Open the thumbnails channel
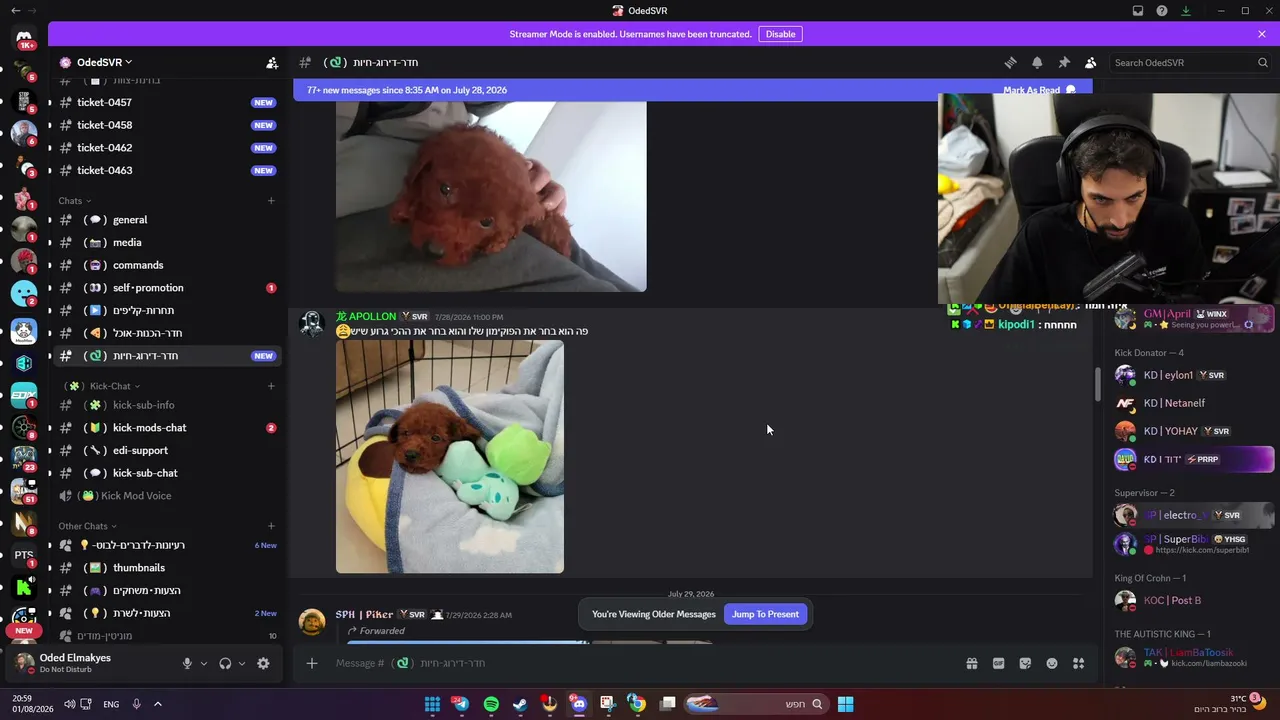The height and width of the screenshot is (720, 1280). [x=166, y=568]
